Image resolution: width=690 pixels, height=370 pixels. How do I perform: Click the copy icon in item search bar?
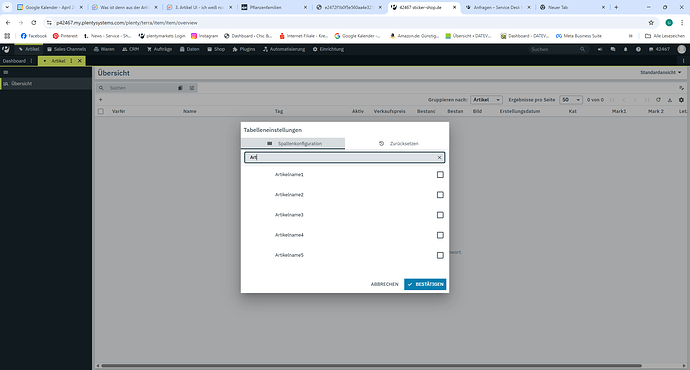(180, 88)
